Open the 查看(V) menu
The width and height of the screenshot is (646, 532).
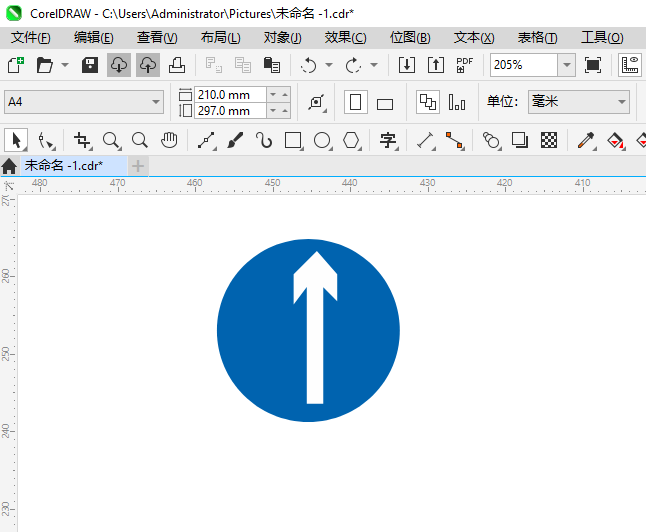tap(157, 38)
